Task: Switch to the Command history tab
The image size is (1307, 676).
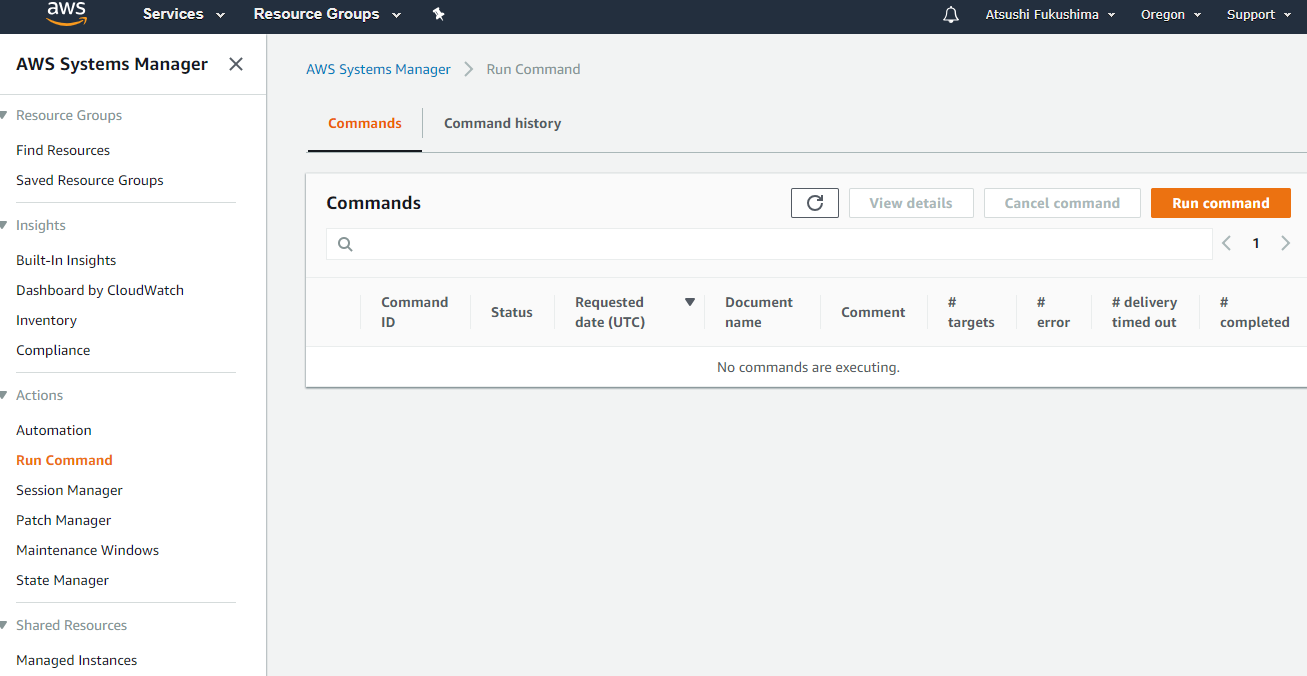Action: coord(502,123)
